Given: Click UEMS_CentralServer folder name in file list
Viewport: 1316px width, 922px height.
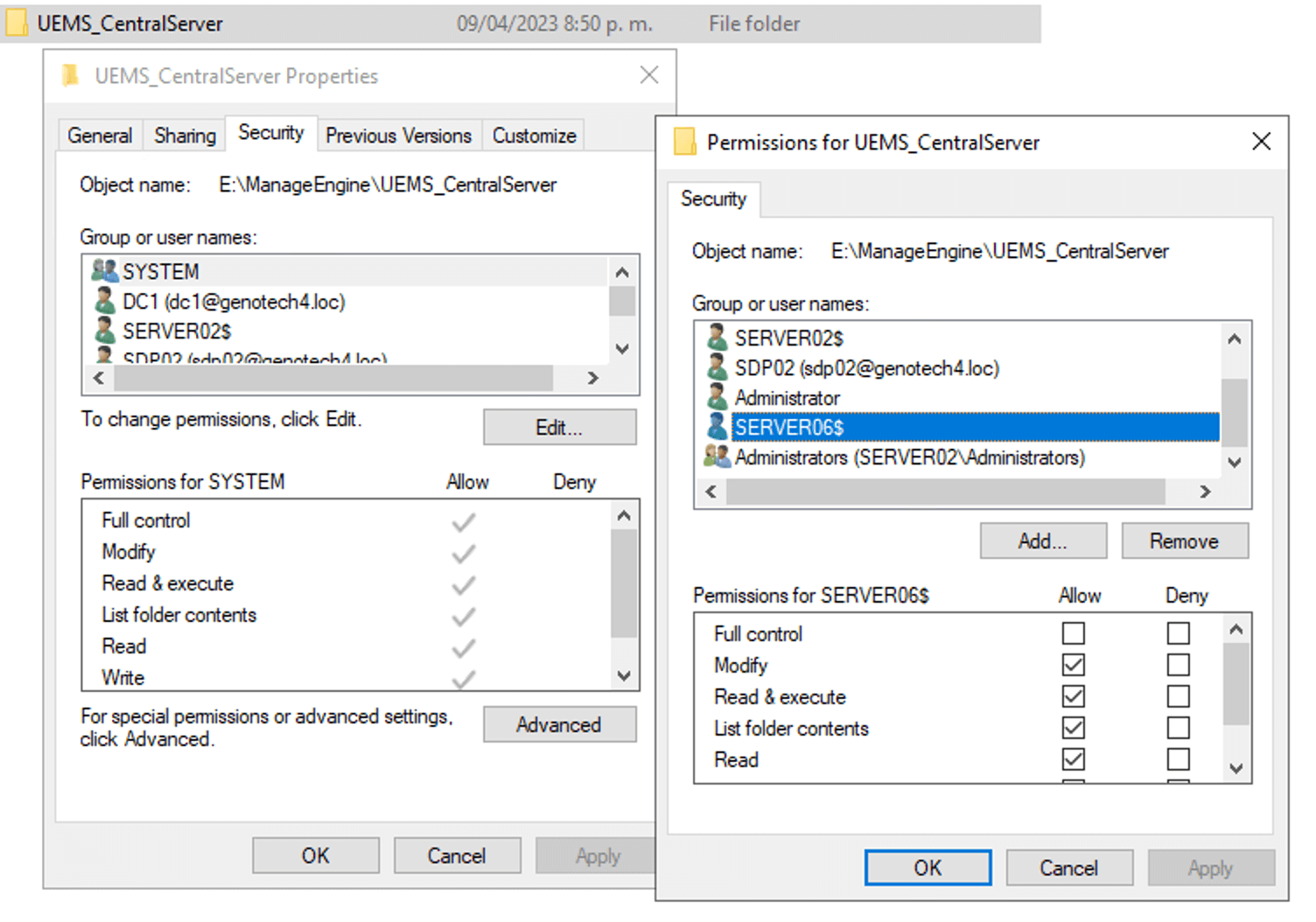Looking at the screenshot, I should coord(129,24).
